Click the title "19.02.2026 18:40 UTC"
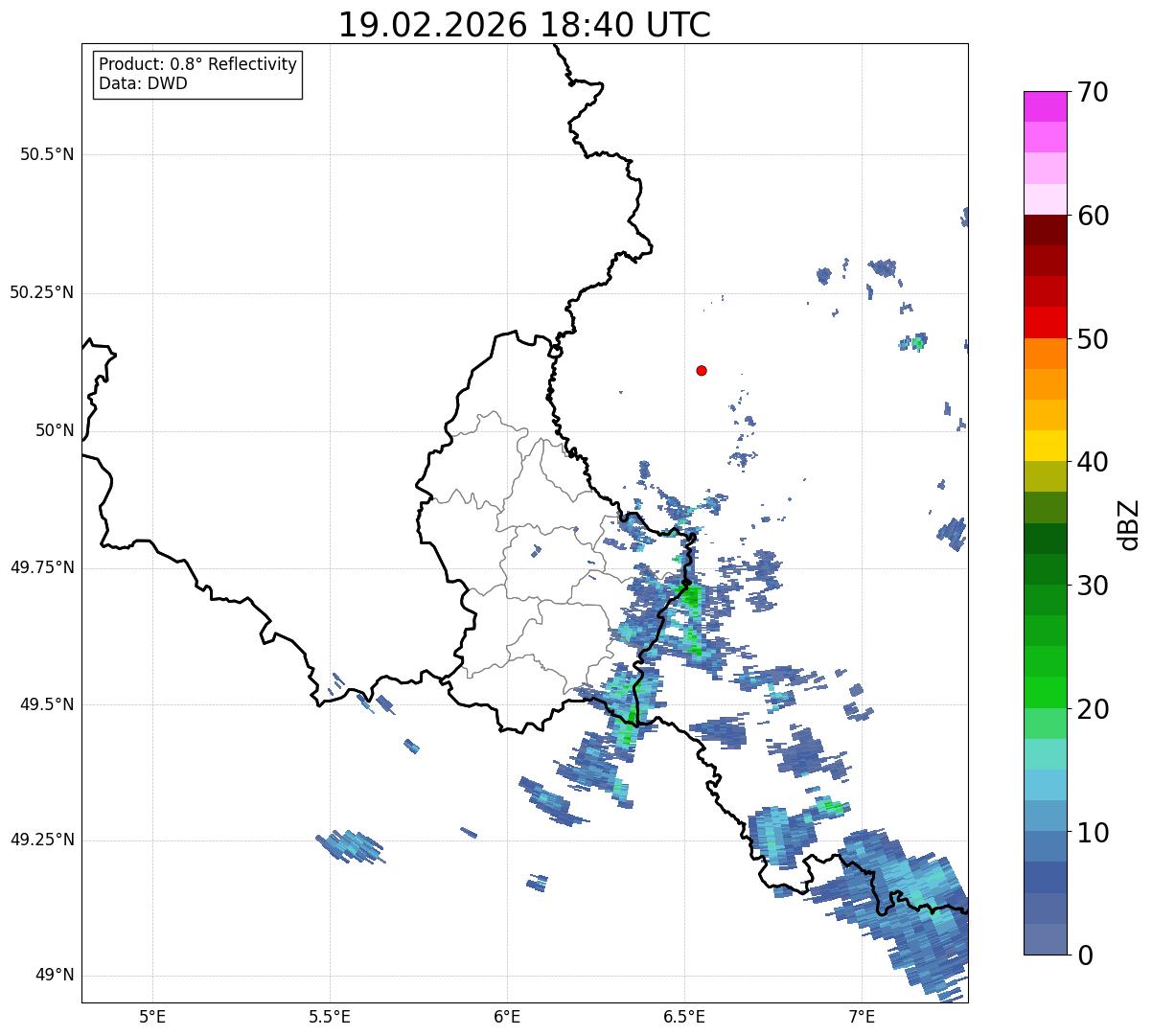The height and width of the screenshot is (1036, 1152). [524, 25]
